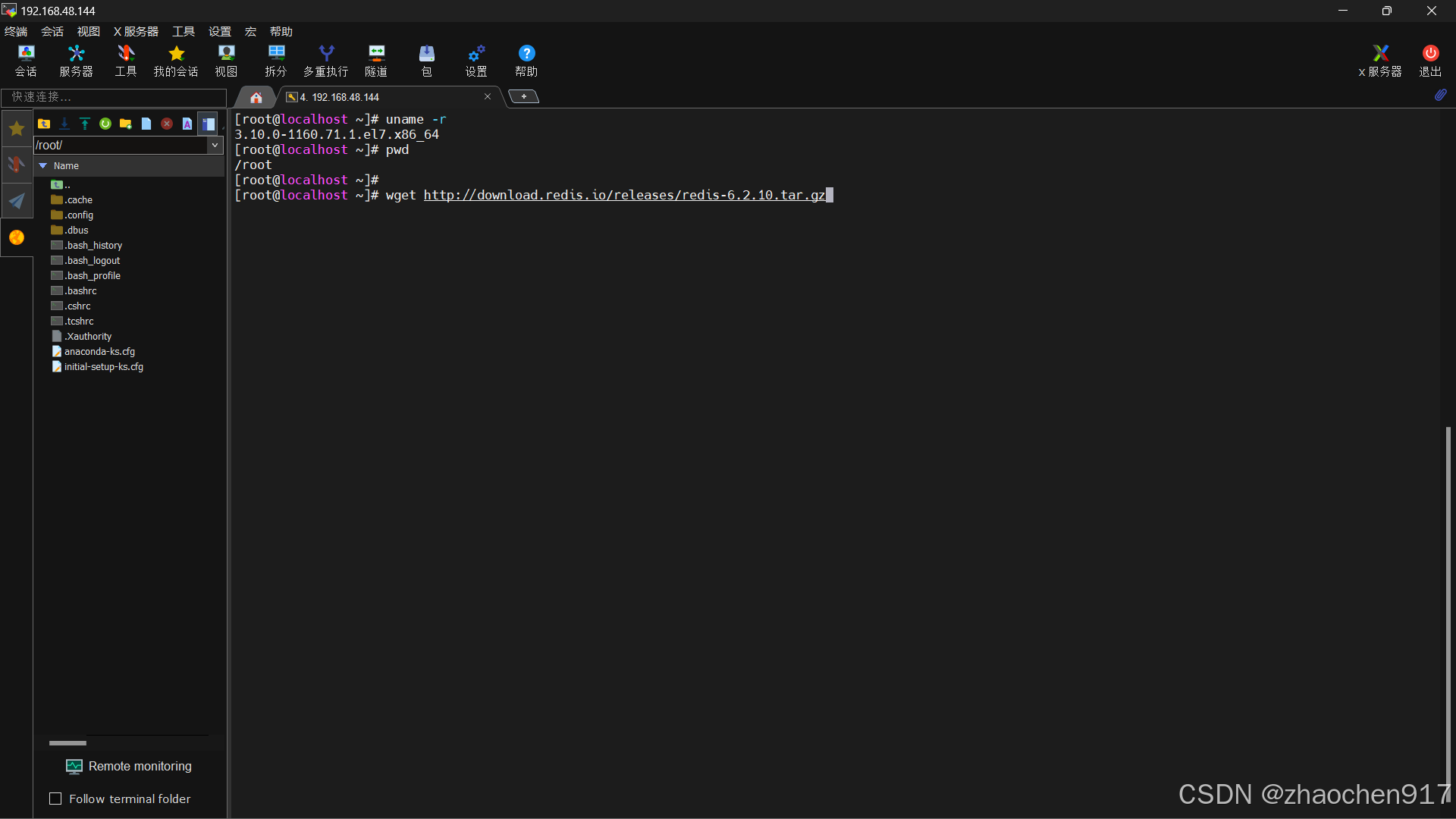Toggle the Name column sort arrow

(43, 165)
